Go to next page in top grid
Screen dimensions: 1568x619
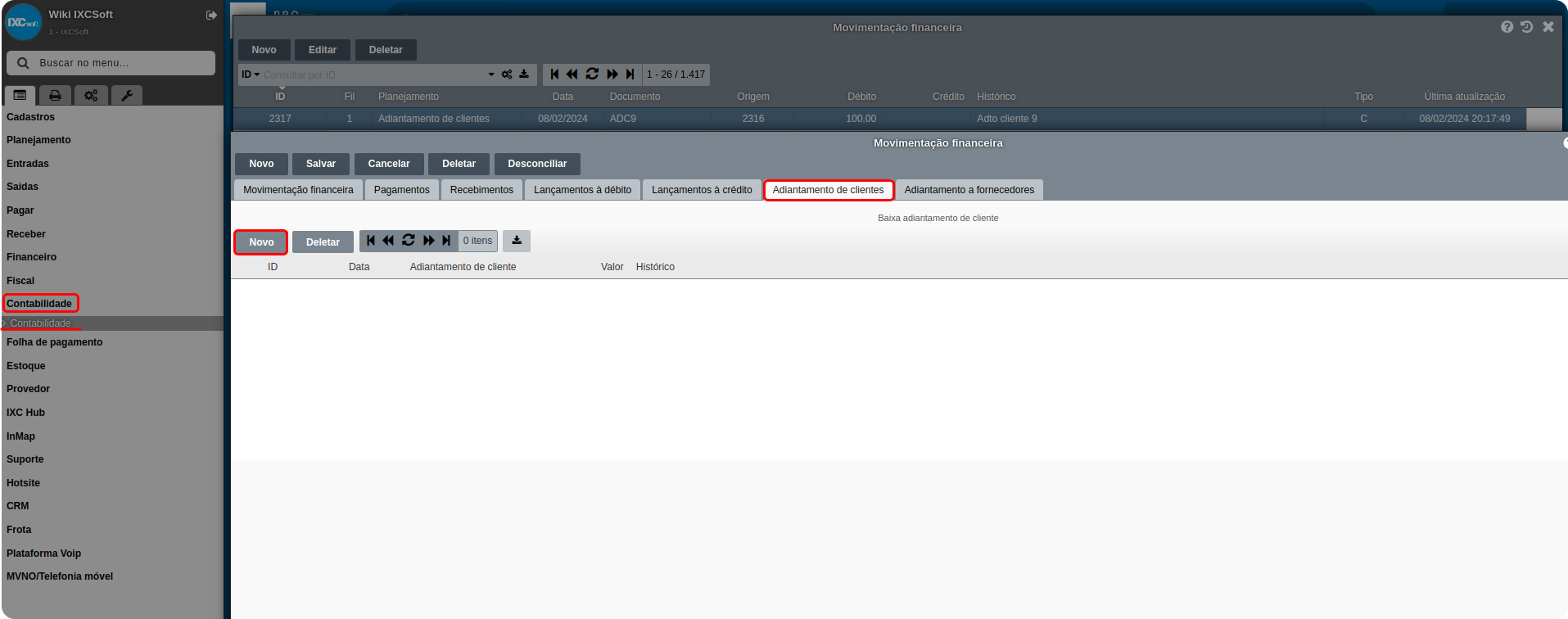[x=612, y=75]
